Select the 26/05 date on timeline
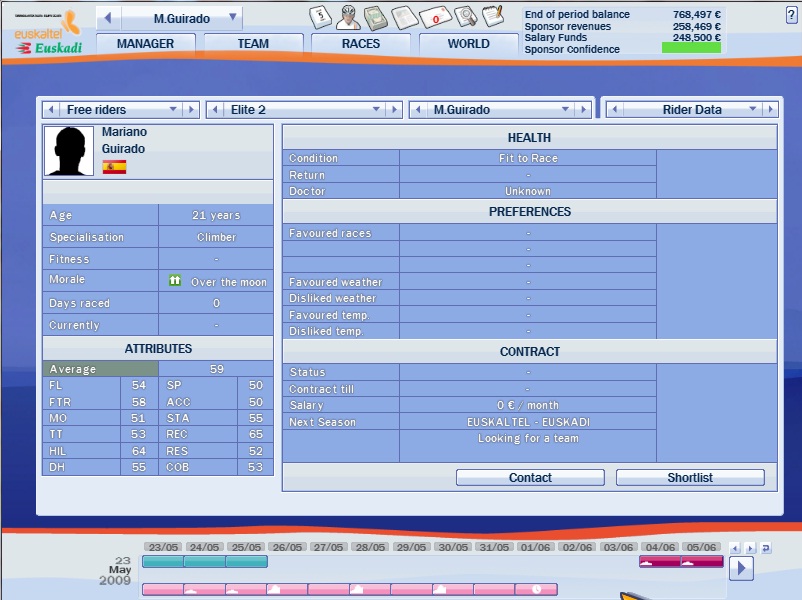Screen dimensions: 802x600 (x=287, y=547)
